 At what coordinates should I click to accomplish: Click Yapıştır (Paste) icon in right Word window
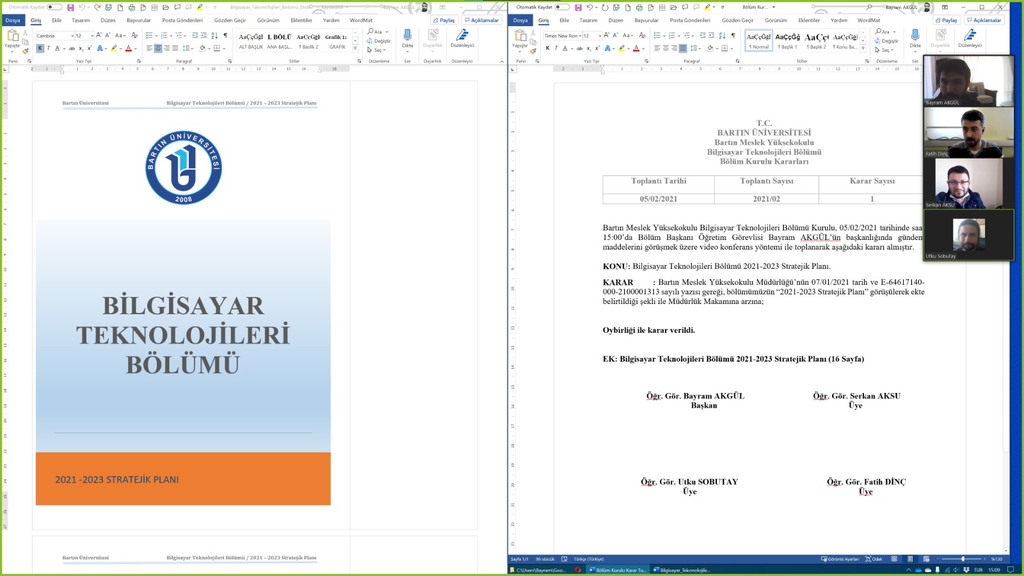(x=519, y=37)
